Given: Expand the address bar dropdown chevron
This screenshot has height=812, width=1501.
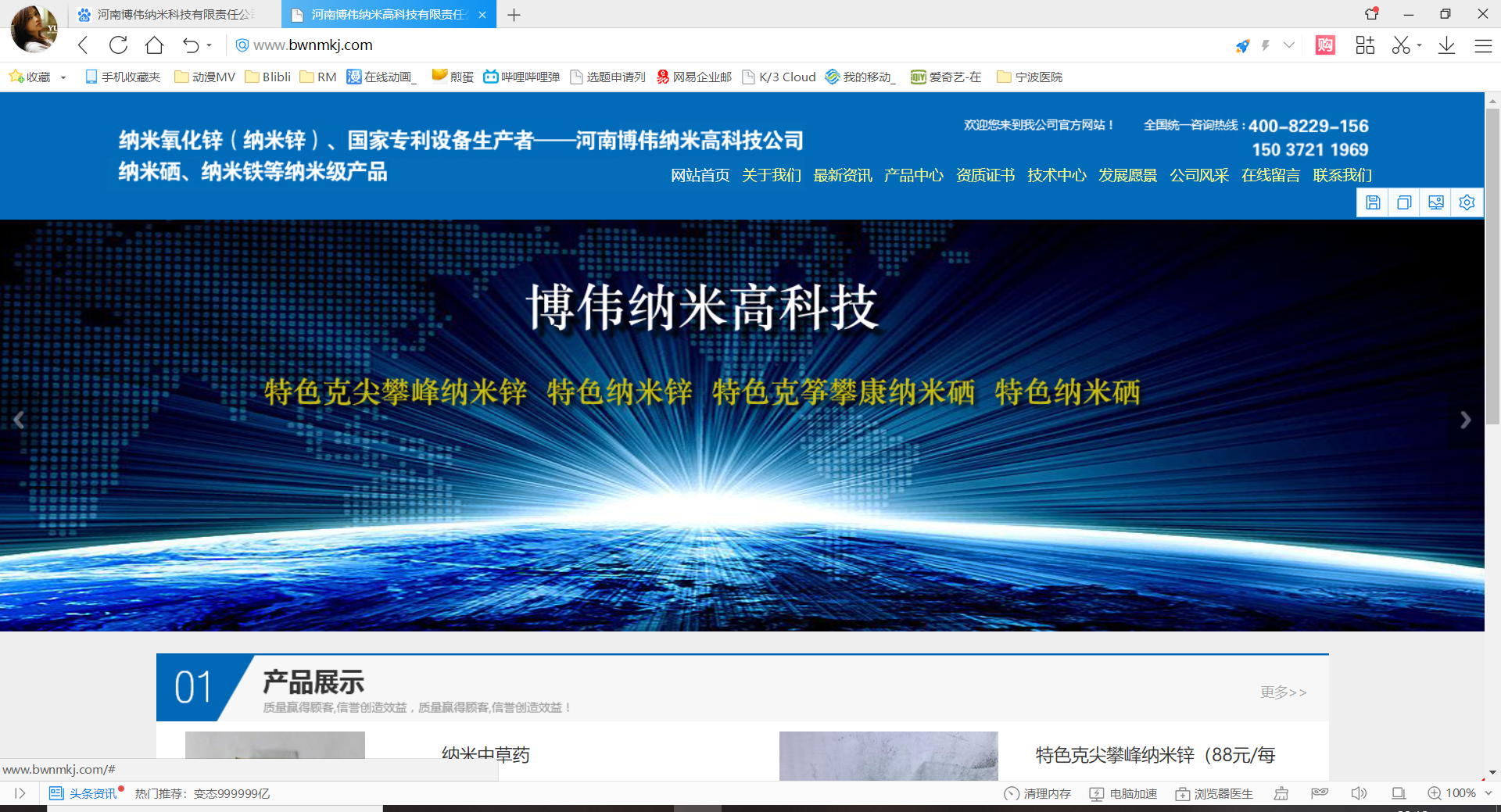Looking at the screenshot, I should click(1289, 45).
